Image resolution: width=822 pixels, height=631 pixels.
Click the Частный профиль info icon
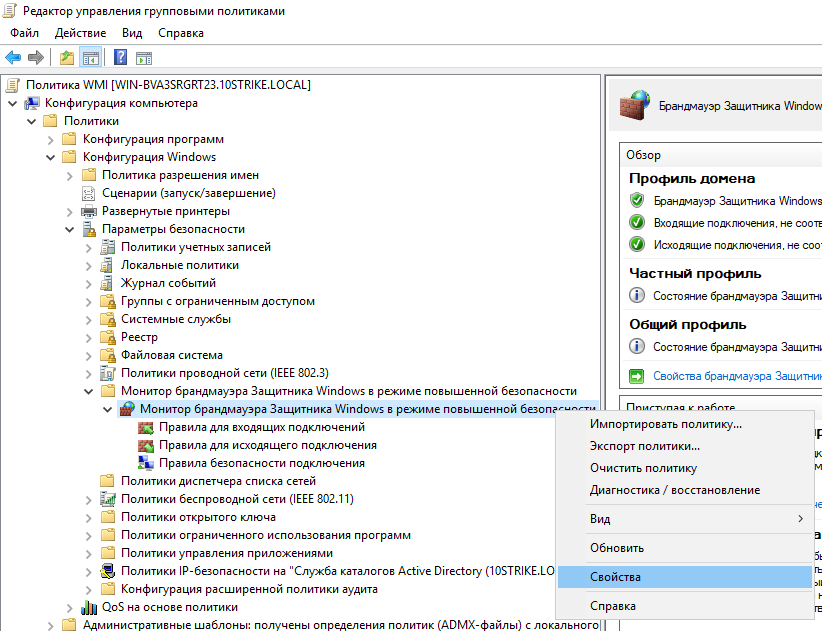click(x=636, y=296)
